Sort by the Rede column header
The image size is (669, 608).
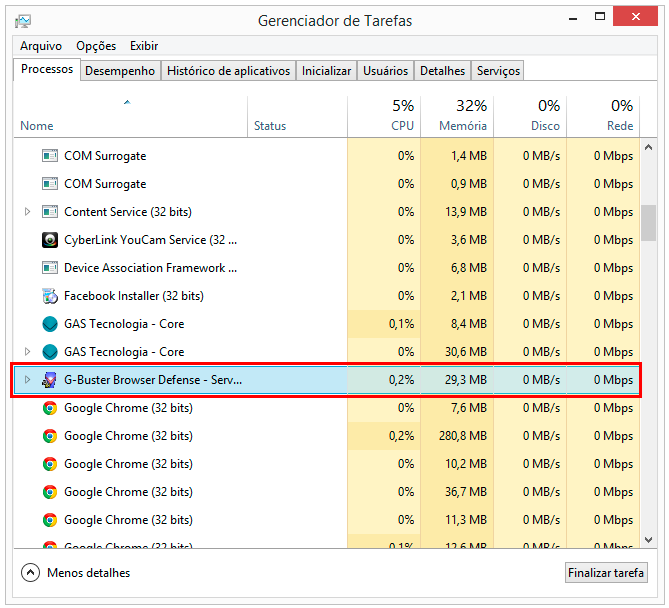point(603,116)
